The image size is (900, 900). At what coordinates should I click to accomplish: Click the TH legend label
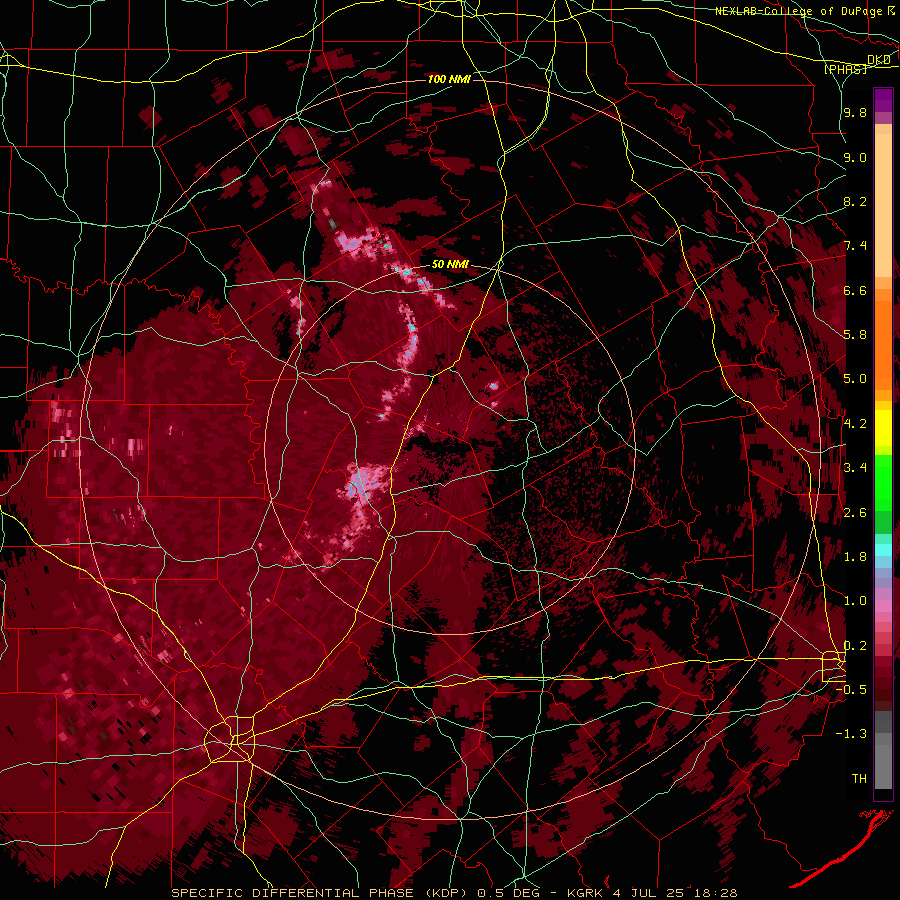[859, 778]
